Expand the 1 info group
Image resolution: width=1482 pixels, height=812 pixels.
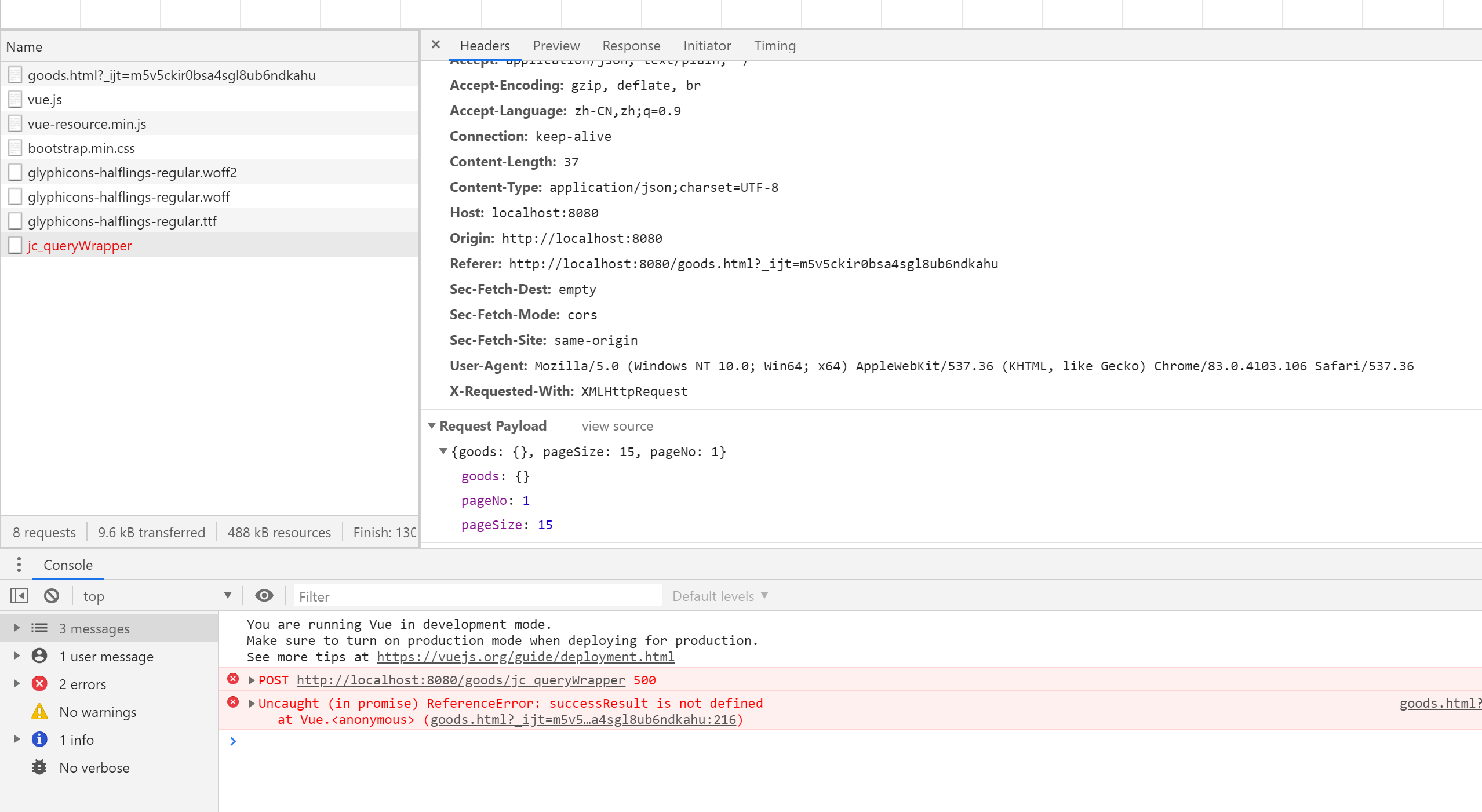point(17,739)
